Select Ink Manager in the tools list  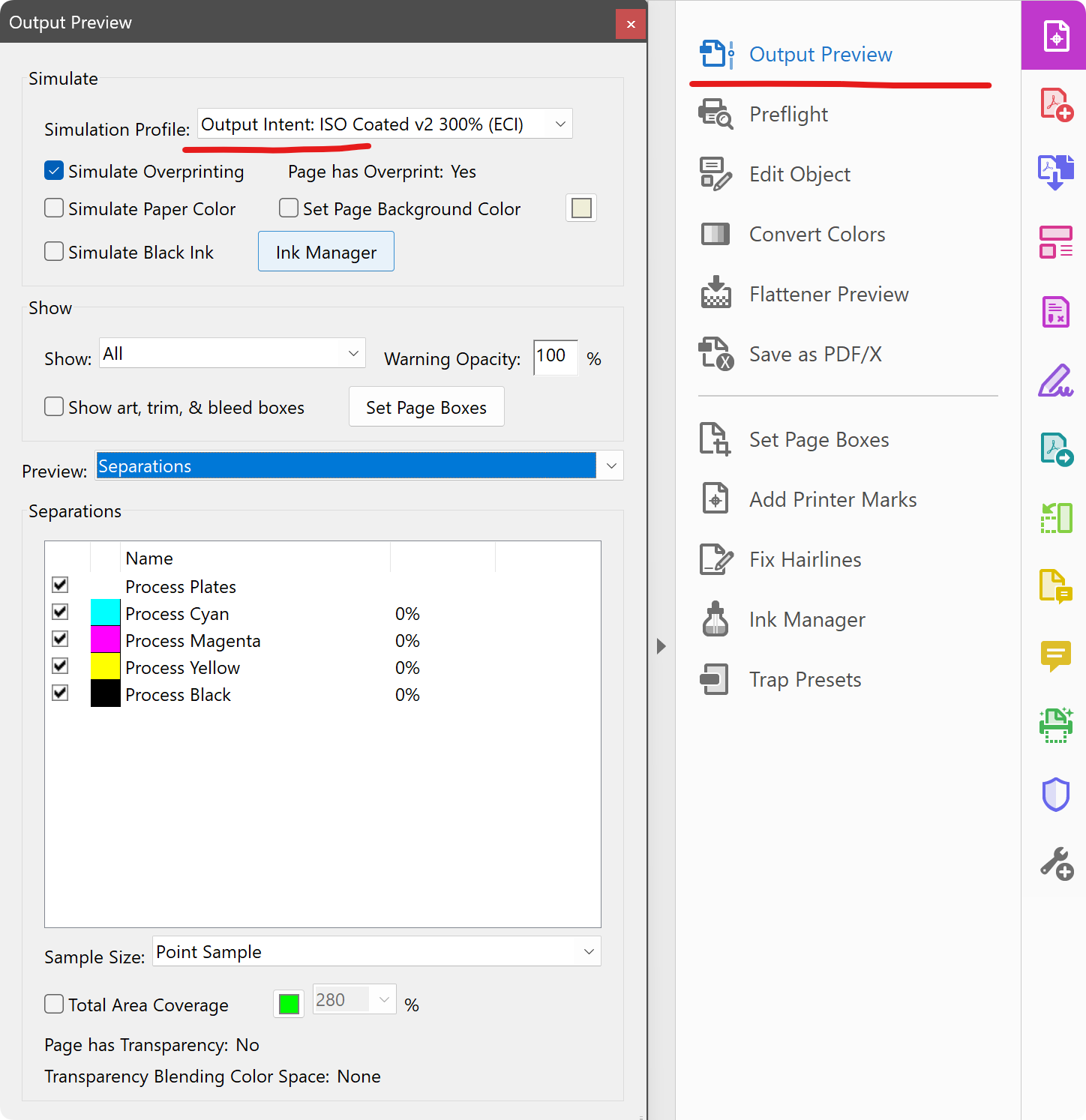tap(807, 620)
